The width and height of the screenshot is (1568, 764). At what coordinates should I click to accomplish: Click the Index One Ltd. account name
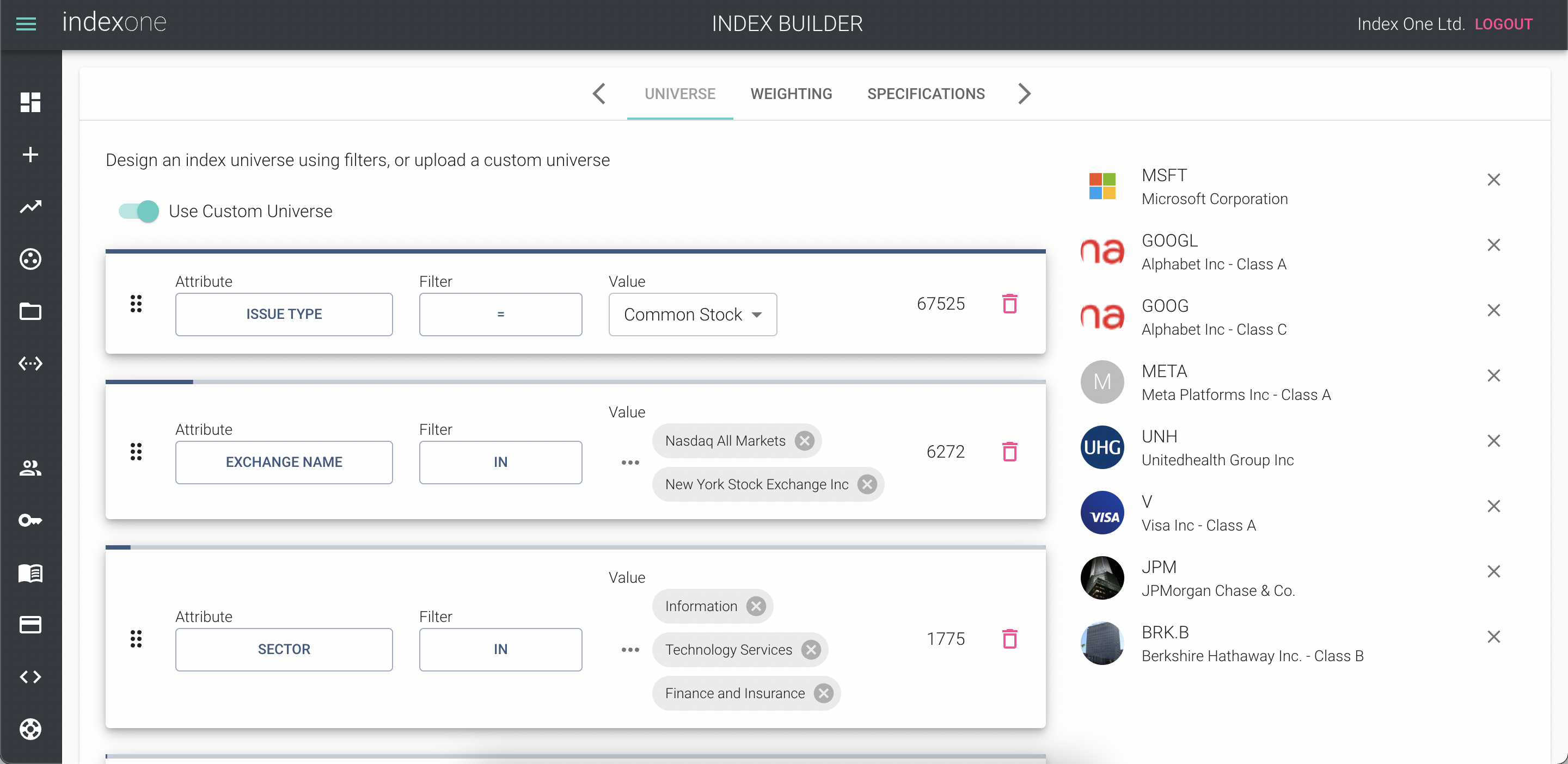tap(1411, 24)
